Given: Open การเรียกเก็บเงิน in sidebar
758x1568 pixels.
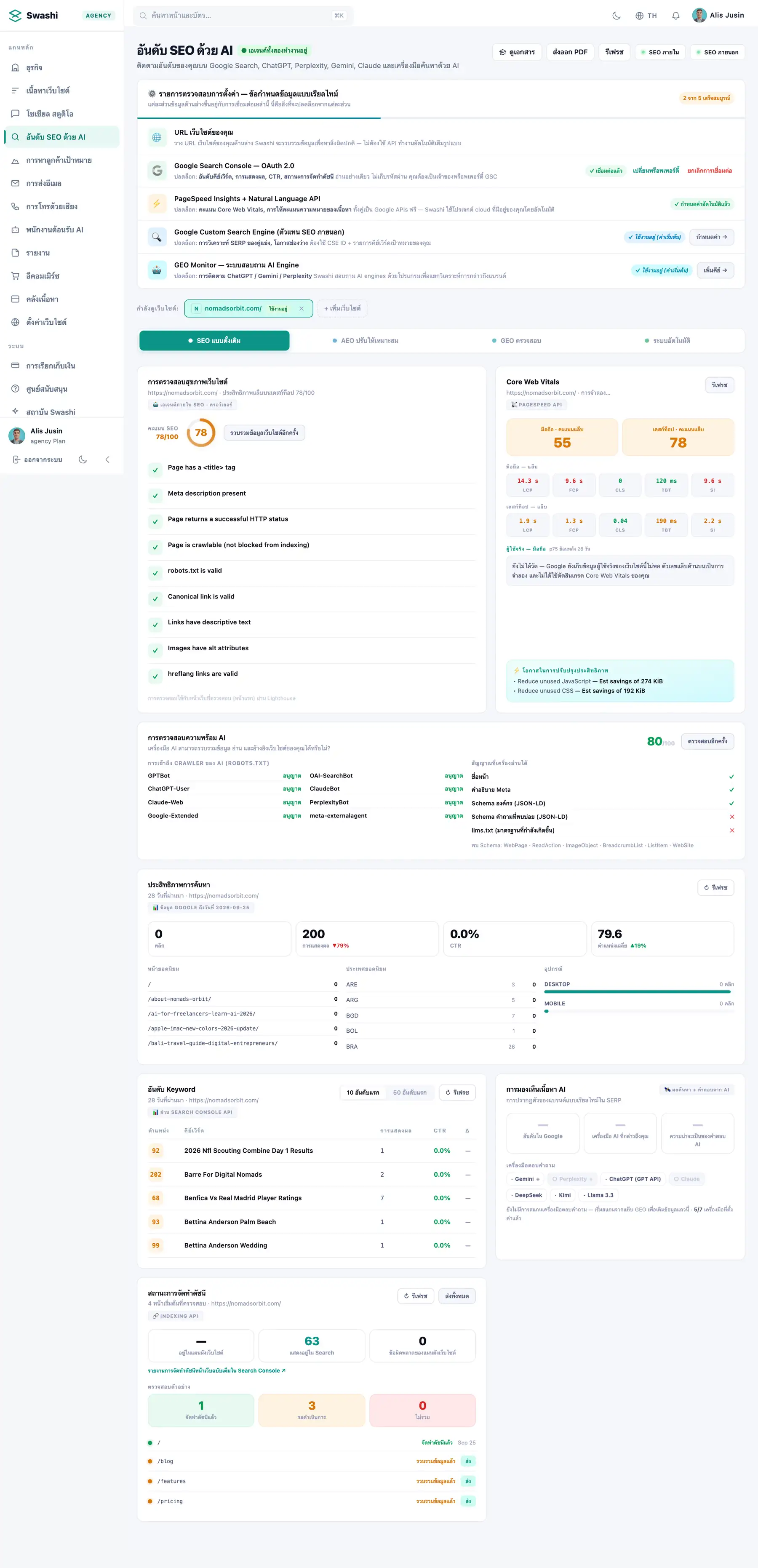Looking at the screenshot, I should [x=61, y=366].
